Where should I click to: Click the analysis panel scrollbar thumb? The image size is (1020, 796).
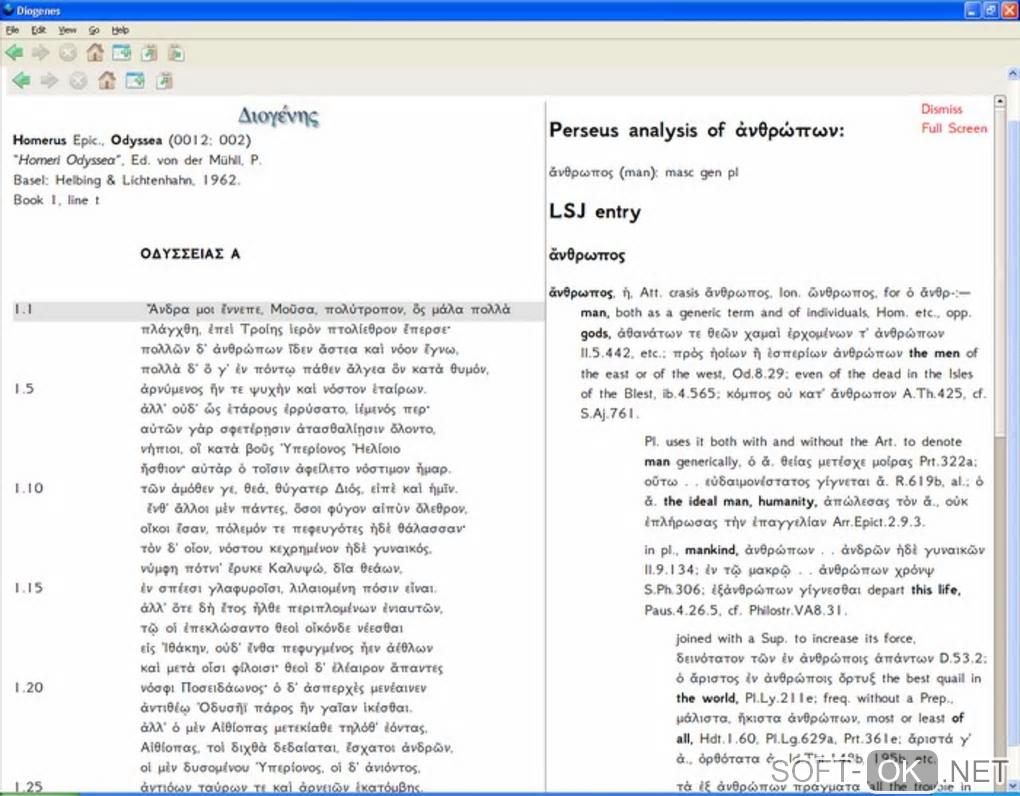1000,273
